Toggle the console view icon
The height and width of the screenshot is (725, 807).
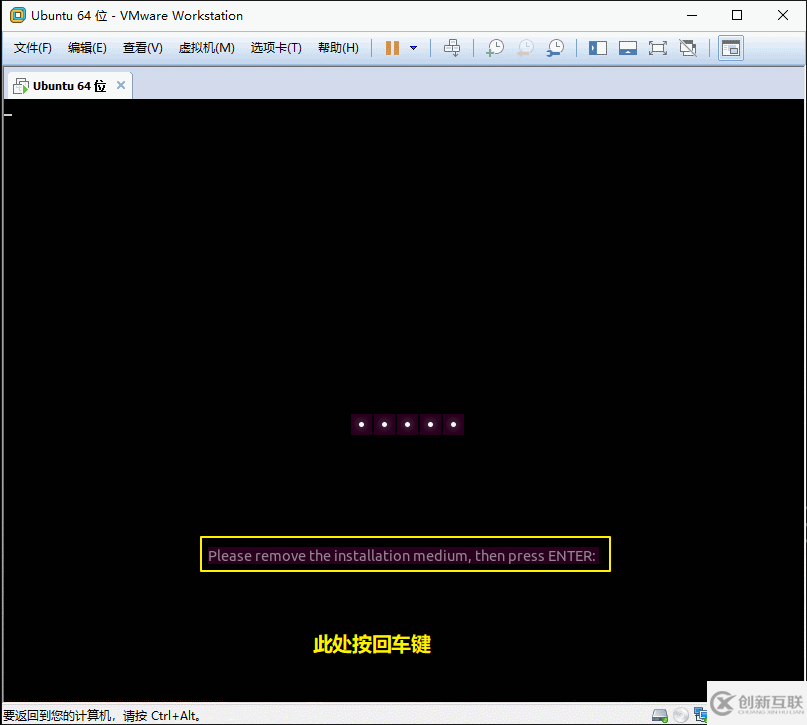click(731, 48)
